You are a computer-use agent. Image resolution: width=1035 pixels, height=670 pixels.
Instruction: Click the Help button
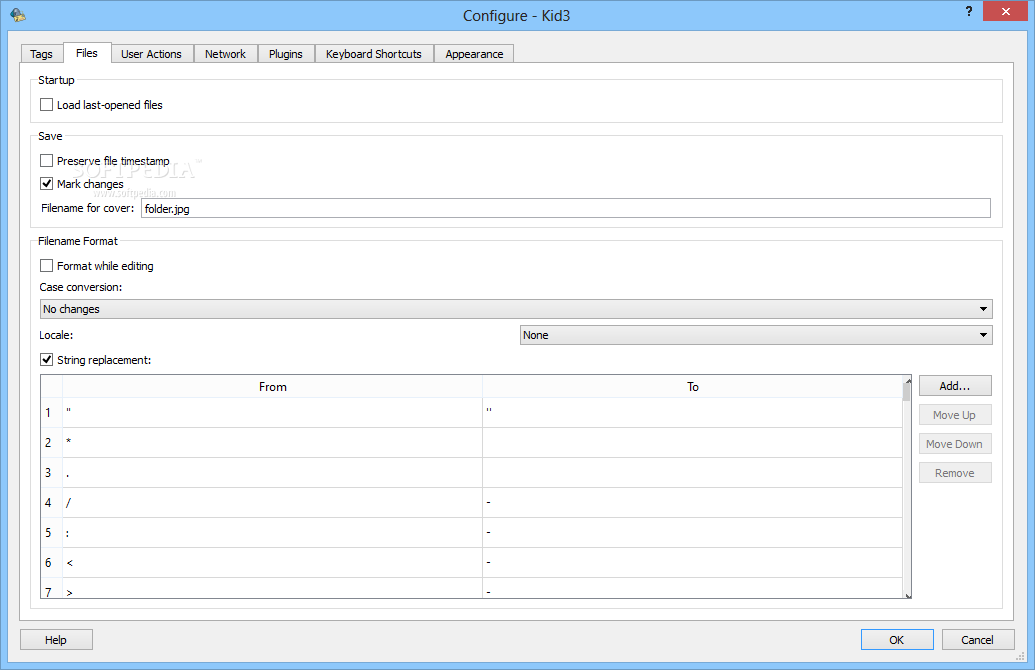click(56, 640)
